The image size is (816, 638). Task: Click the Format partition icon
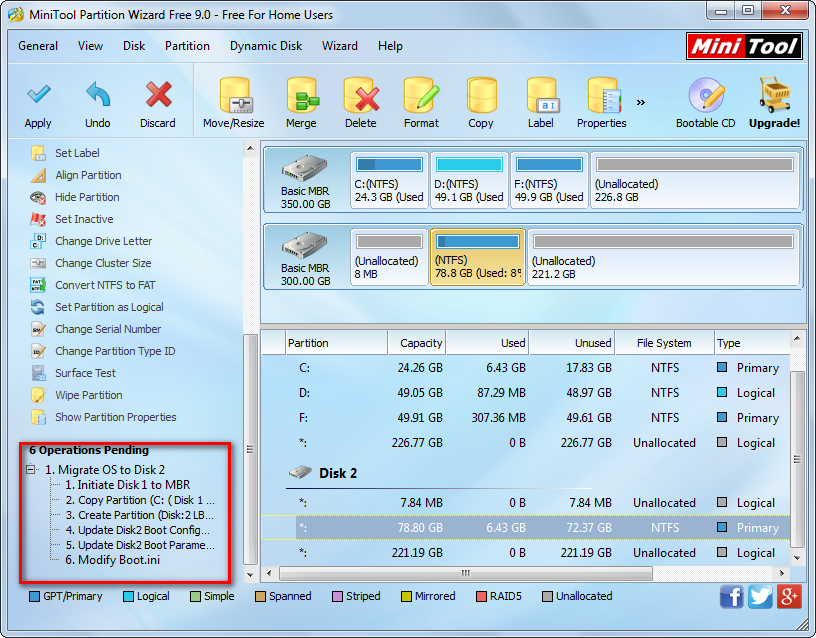click(422, 95)
